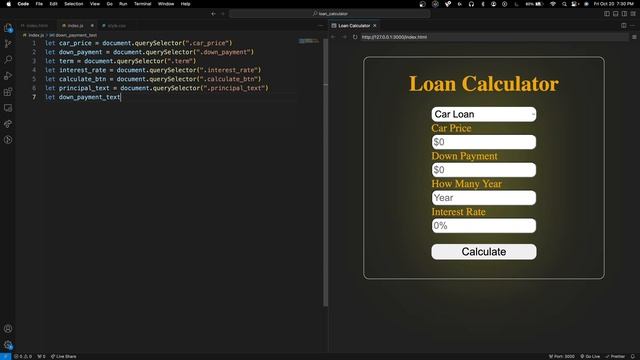
Task: Toggle secondary side bar layout icon
Action: 624,13
